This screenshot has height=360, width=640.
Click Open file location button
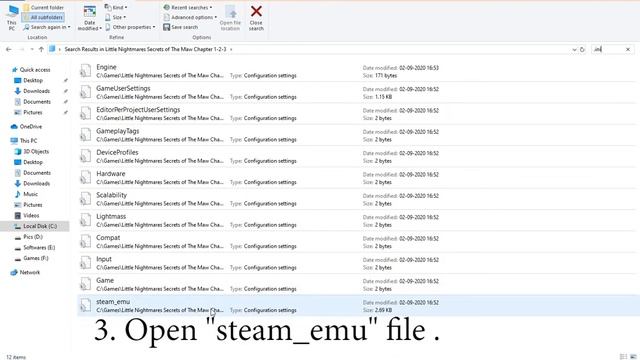point(230,18)
